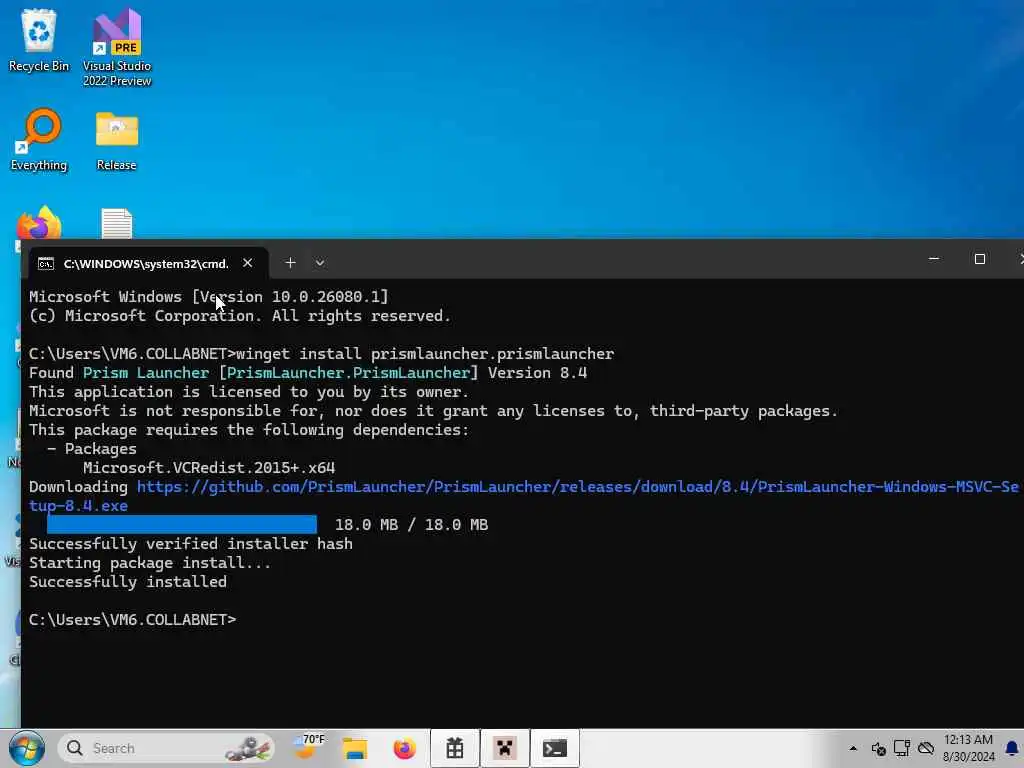The height and width of the screenshot is (768, 1024).
Task: Add a new terminal tab
Action: (291, 263)
